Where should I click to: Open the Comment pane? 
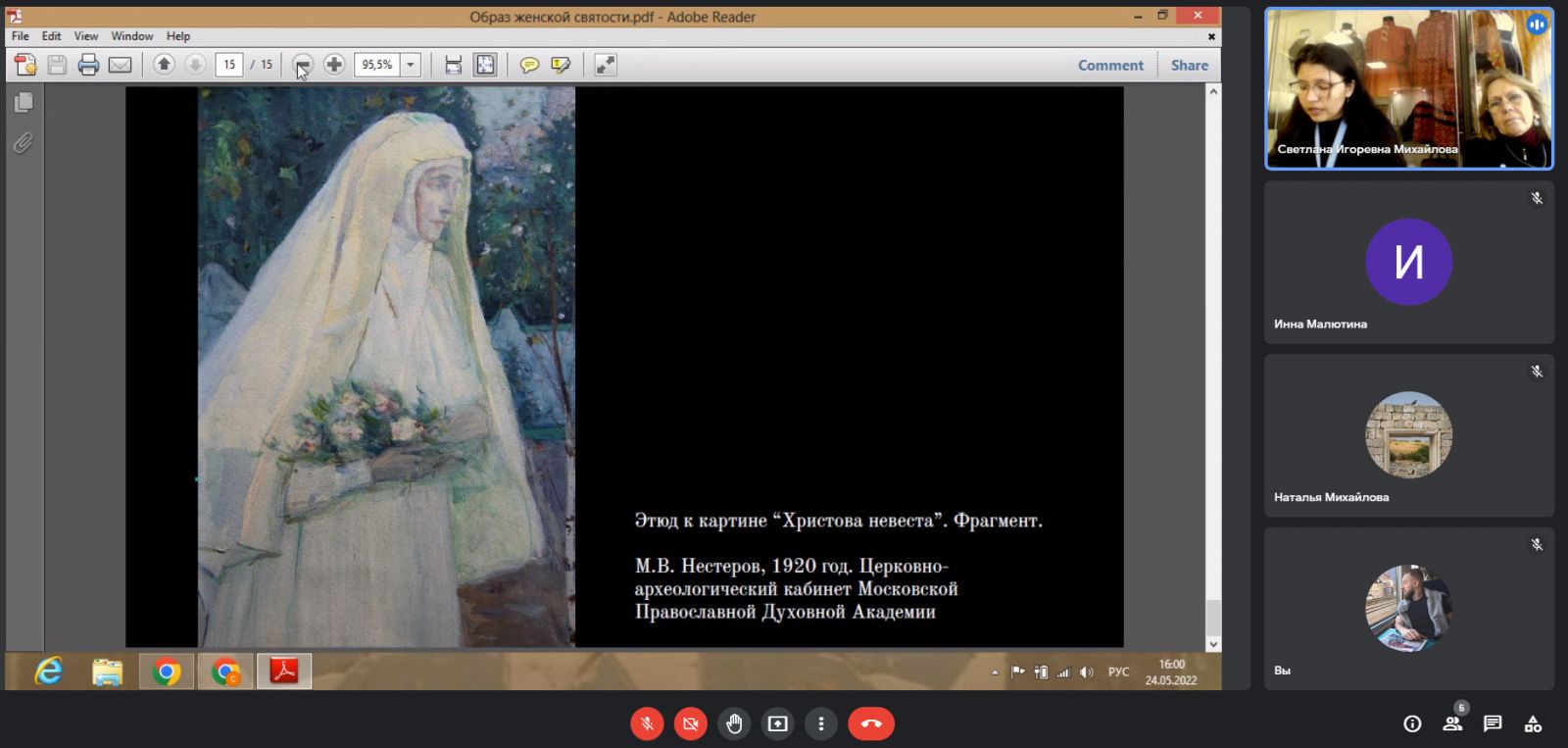pos(1110,65)
